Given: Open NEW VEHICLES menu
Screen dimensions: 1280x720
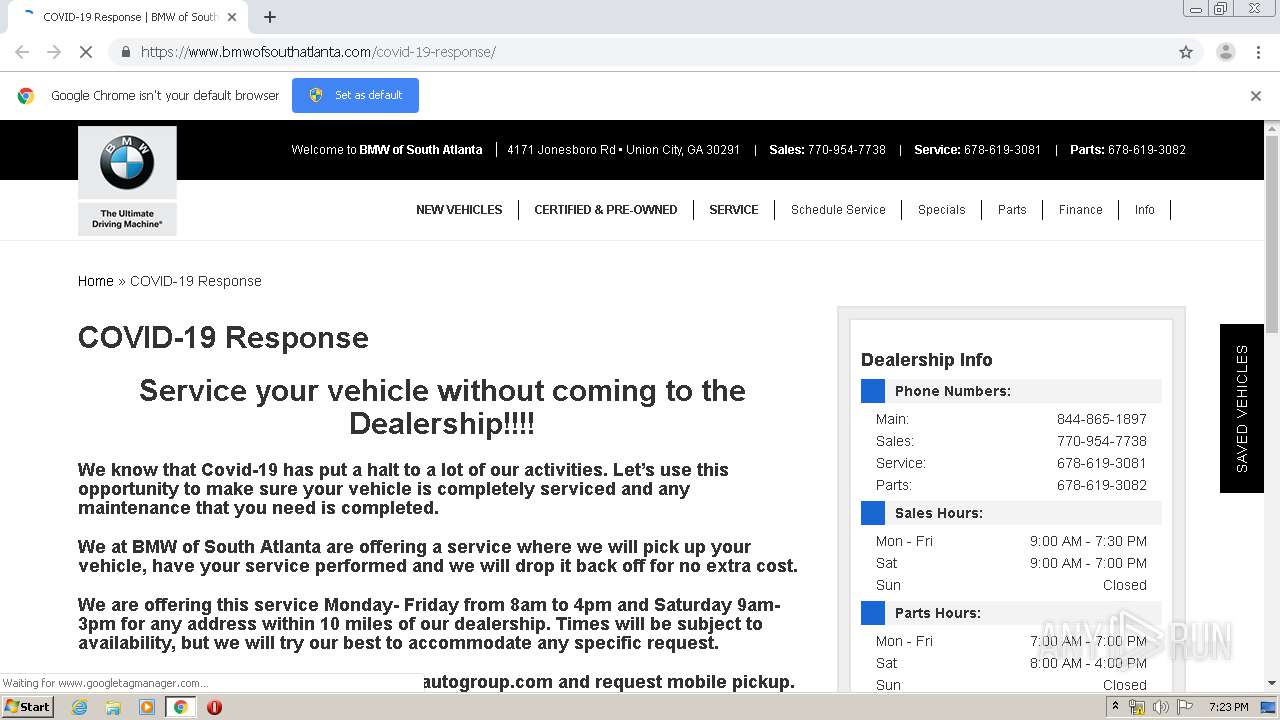Looking at the screenshot, I should click(x=459, y=210).
